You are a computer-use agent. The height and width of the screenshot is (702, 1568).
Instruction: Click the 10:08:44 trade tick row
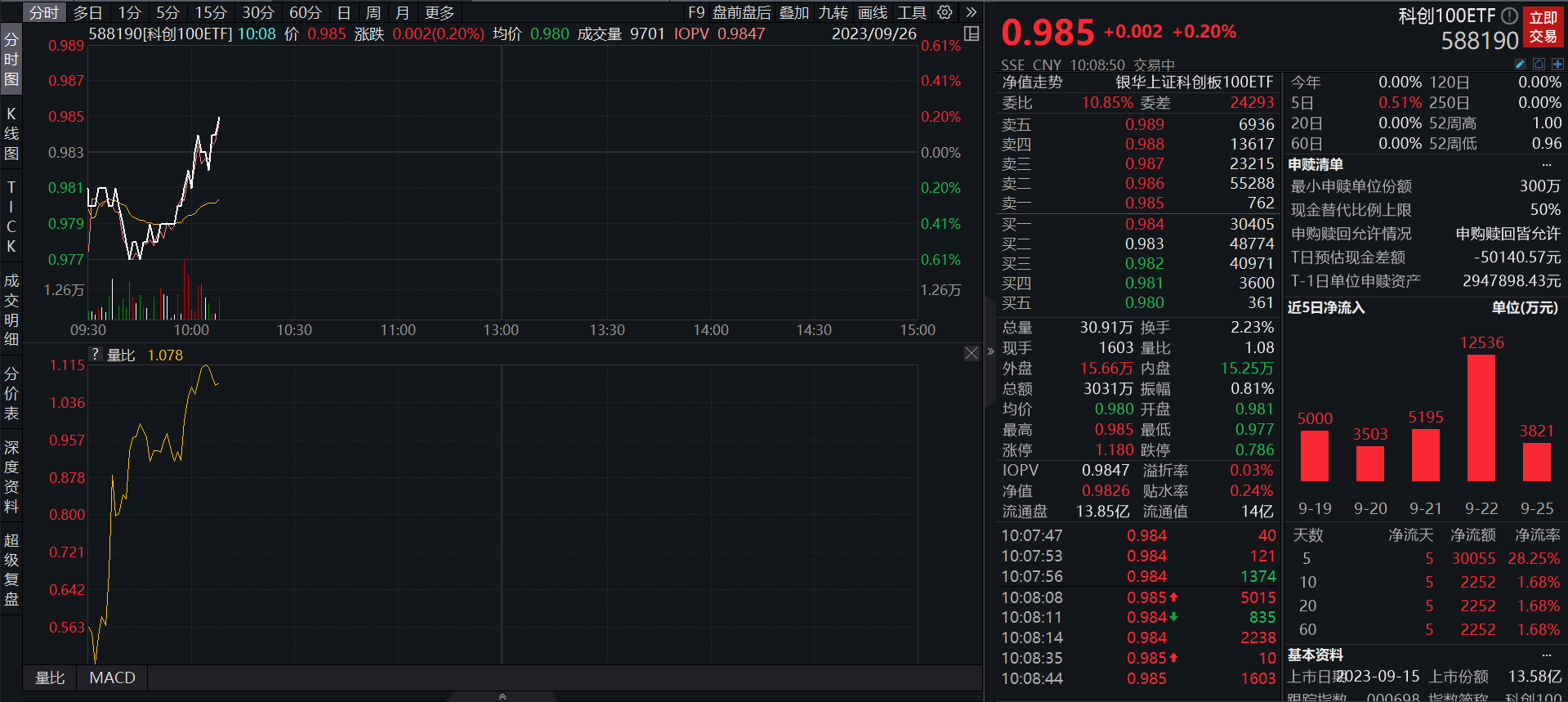point(1137,678)
